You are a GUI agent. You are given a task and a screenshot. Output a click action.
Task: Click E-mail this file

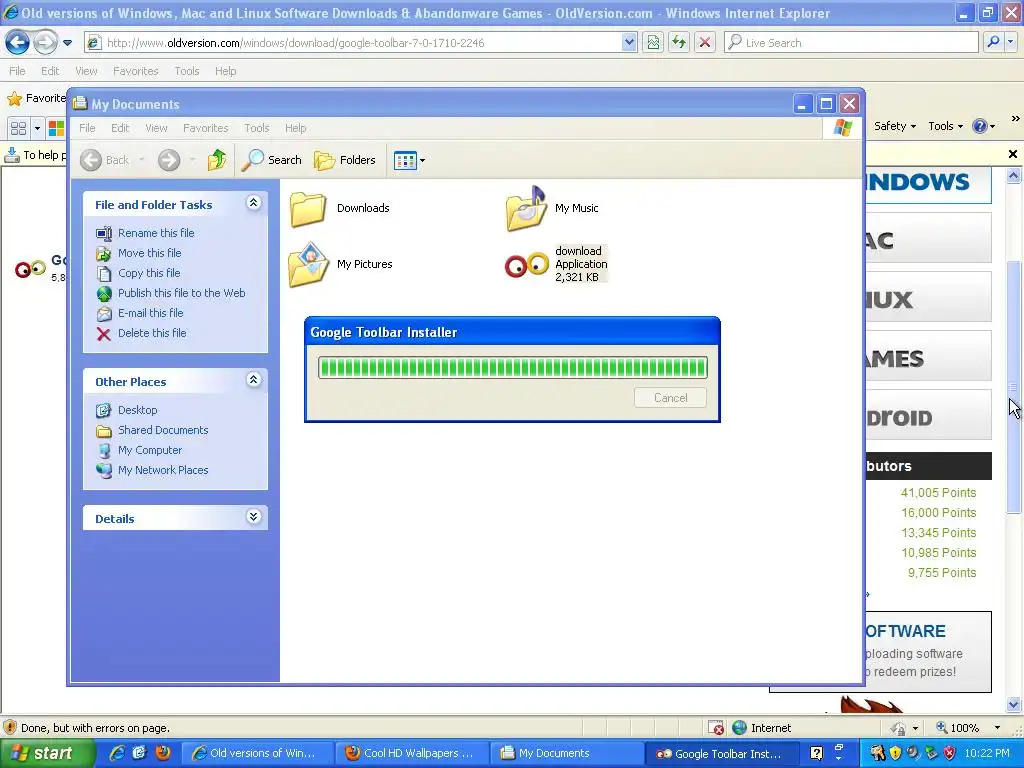click(x=150, y=313)
